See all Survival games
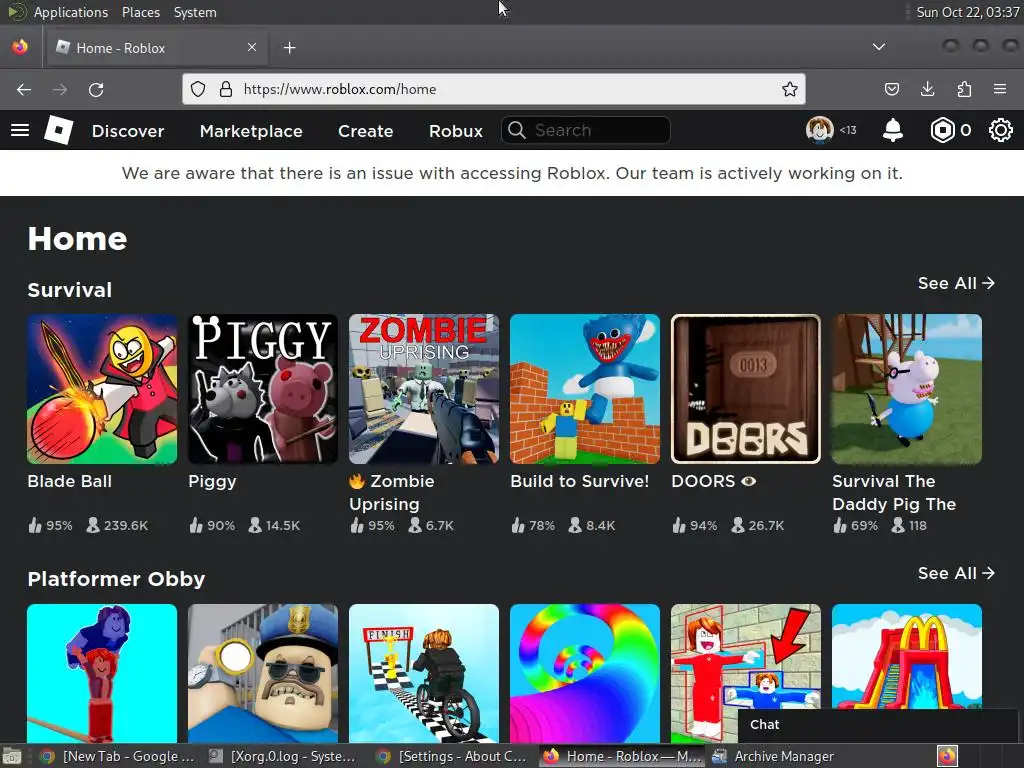Screen dimensions: 1024x768 [955, 283]
